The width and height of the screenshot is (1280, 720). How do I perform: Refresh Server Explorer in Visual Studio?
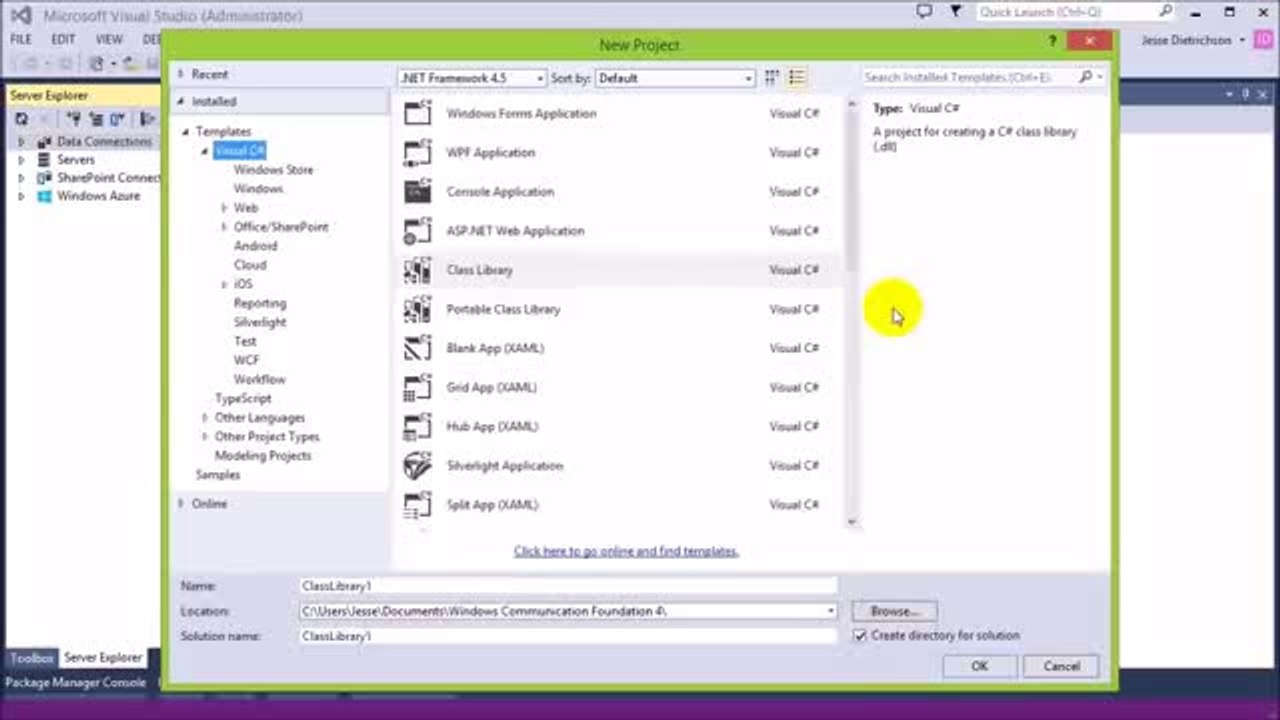[x=21, y=119]
